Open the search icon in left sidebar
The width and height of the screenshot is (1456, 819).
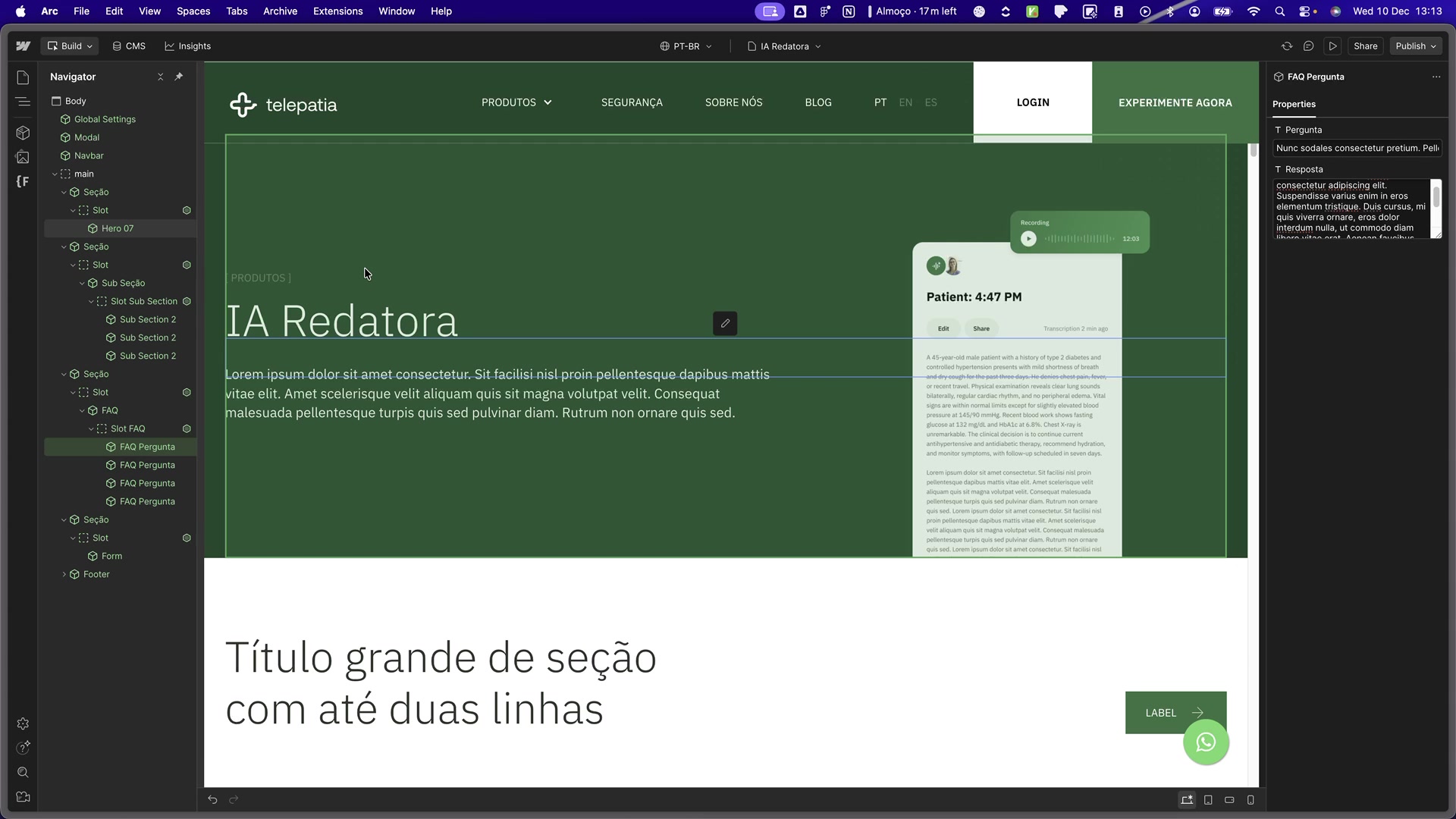coord(23,772)
